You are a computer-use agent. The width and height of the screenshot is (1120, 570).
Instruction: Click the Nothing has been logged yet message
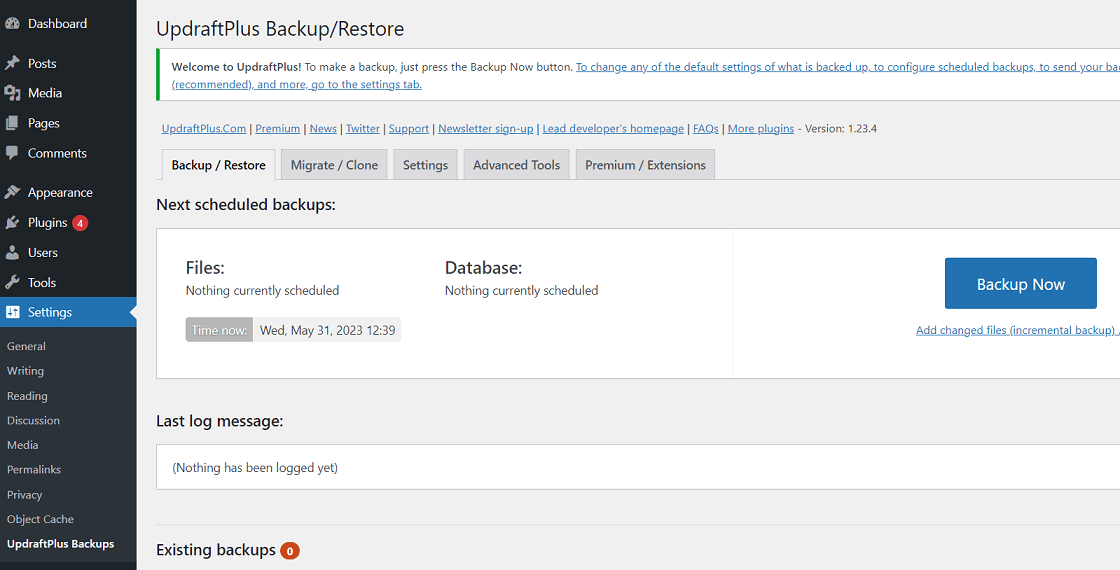coord(255,469)
